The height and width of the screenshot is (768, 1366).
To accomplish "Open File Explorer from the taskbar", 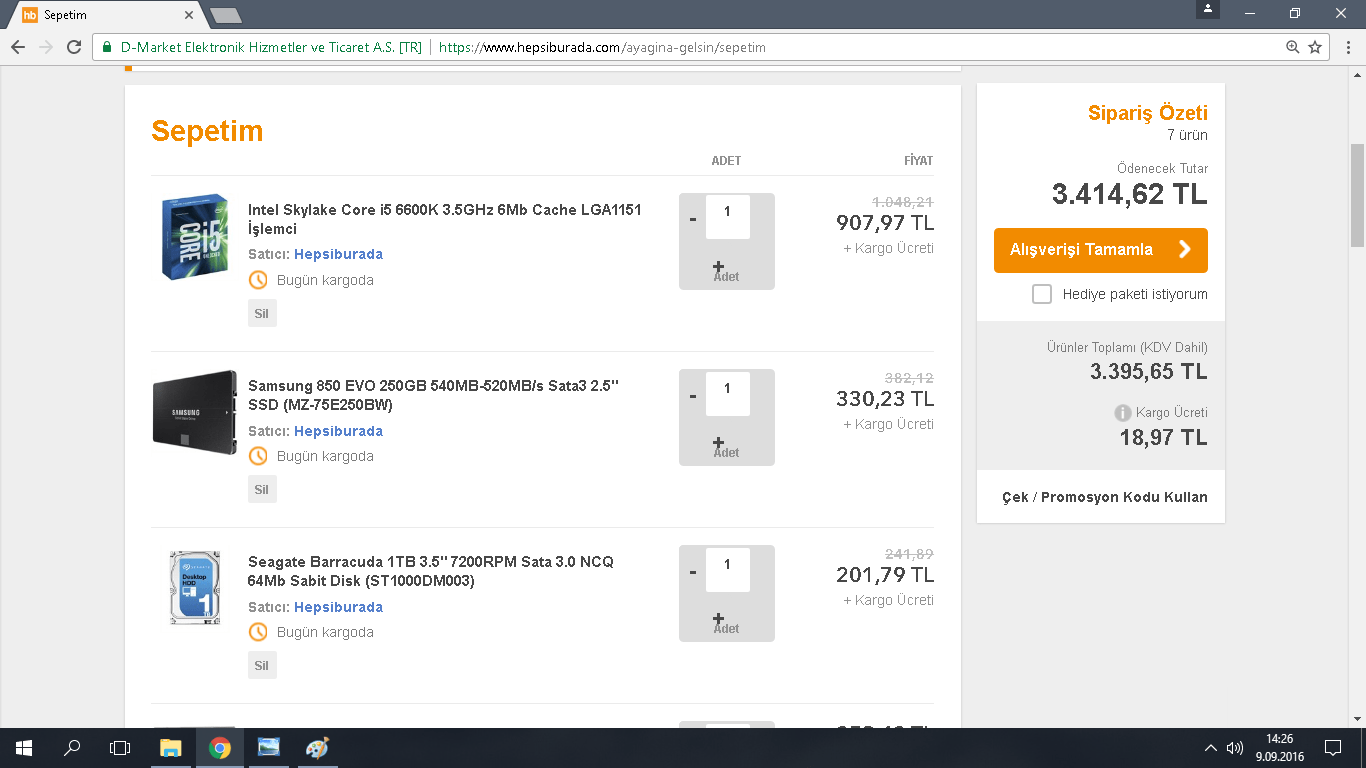I will pos(171,748).
